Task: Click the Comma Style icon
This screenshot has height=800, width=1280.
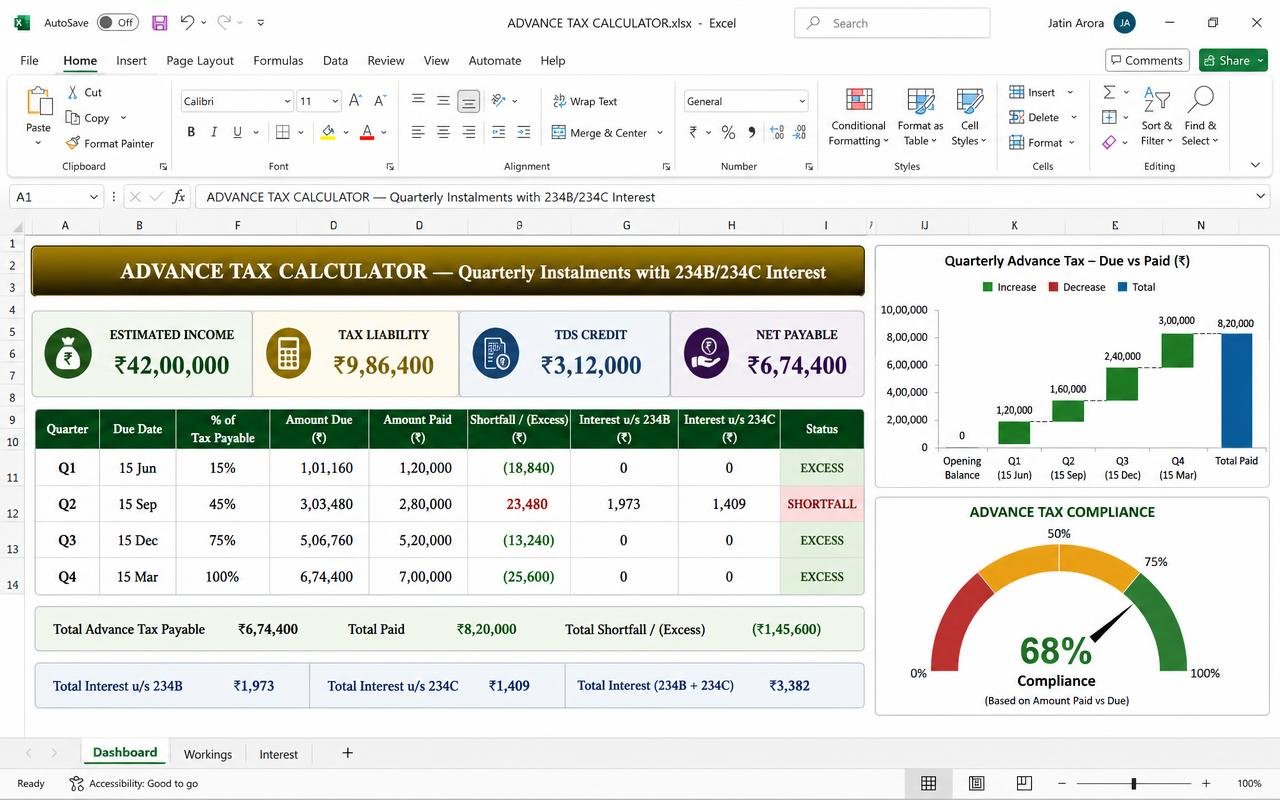Action: tap(751, 132)
